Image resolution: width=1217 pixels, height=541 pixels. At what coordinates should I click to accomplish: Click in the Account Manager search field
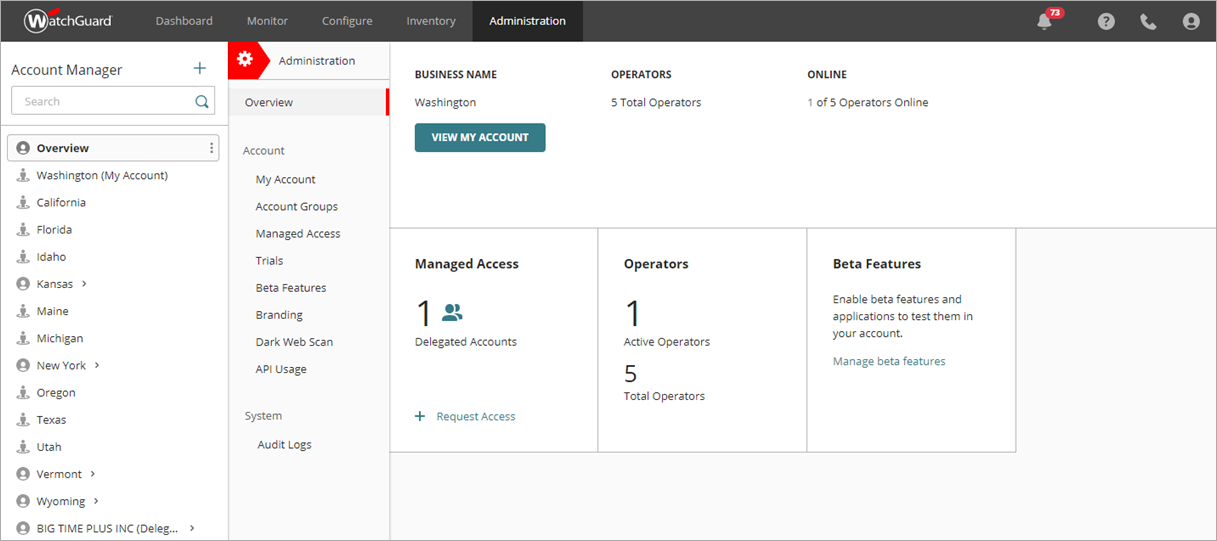coord(112,101)
